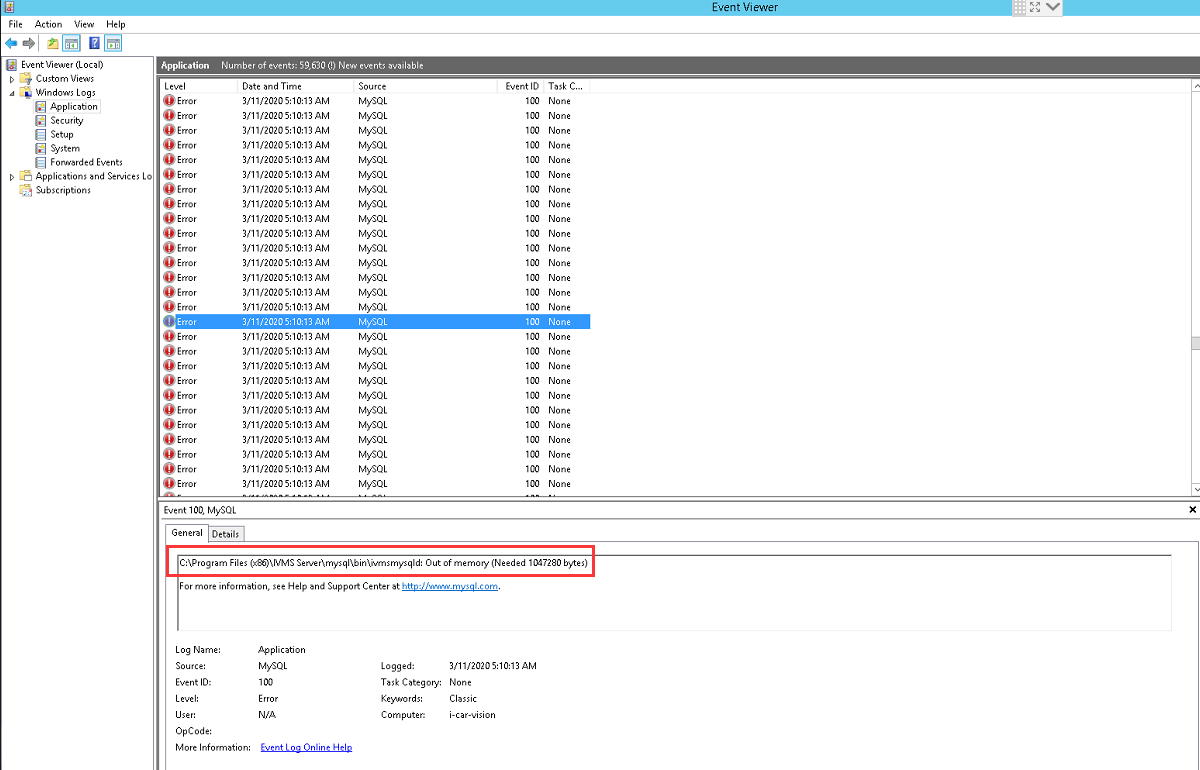The height and width of the screenshot is (770, 1200).
Task: Open the http://www.mysql.com link
Action: (450, 586)
